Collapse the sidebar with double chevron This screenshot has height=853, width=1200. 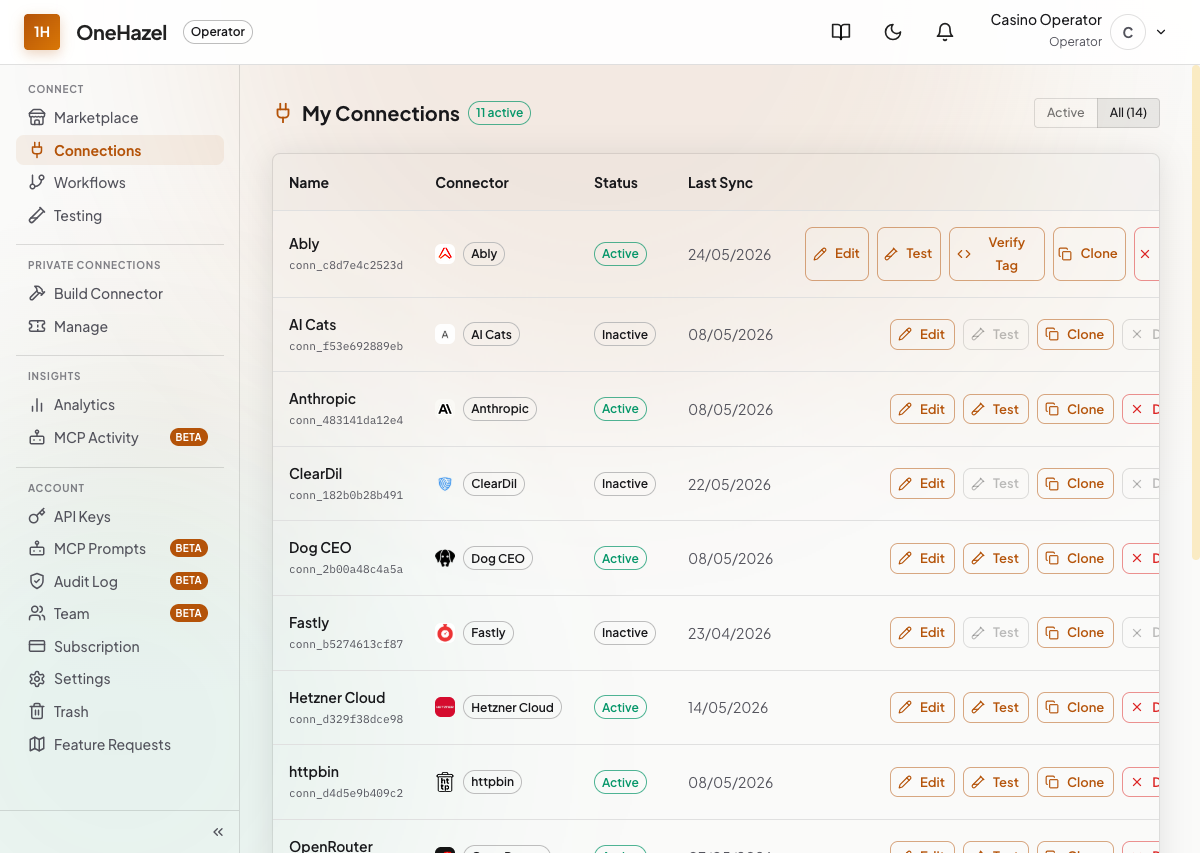tap(218, 832)
